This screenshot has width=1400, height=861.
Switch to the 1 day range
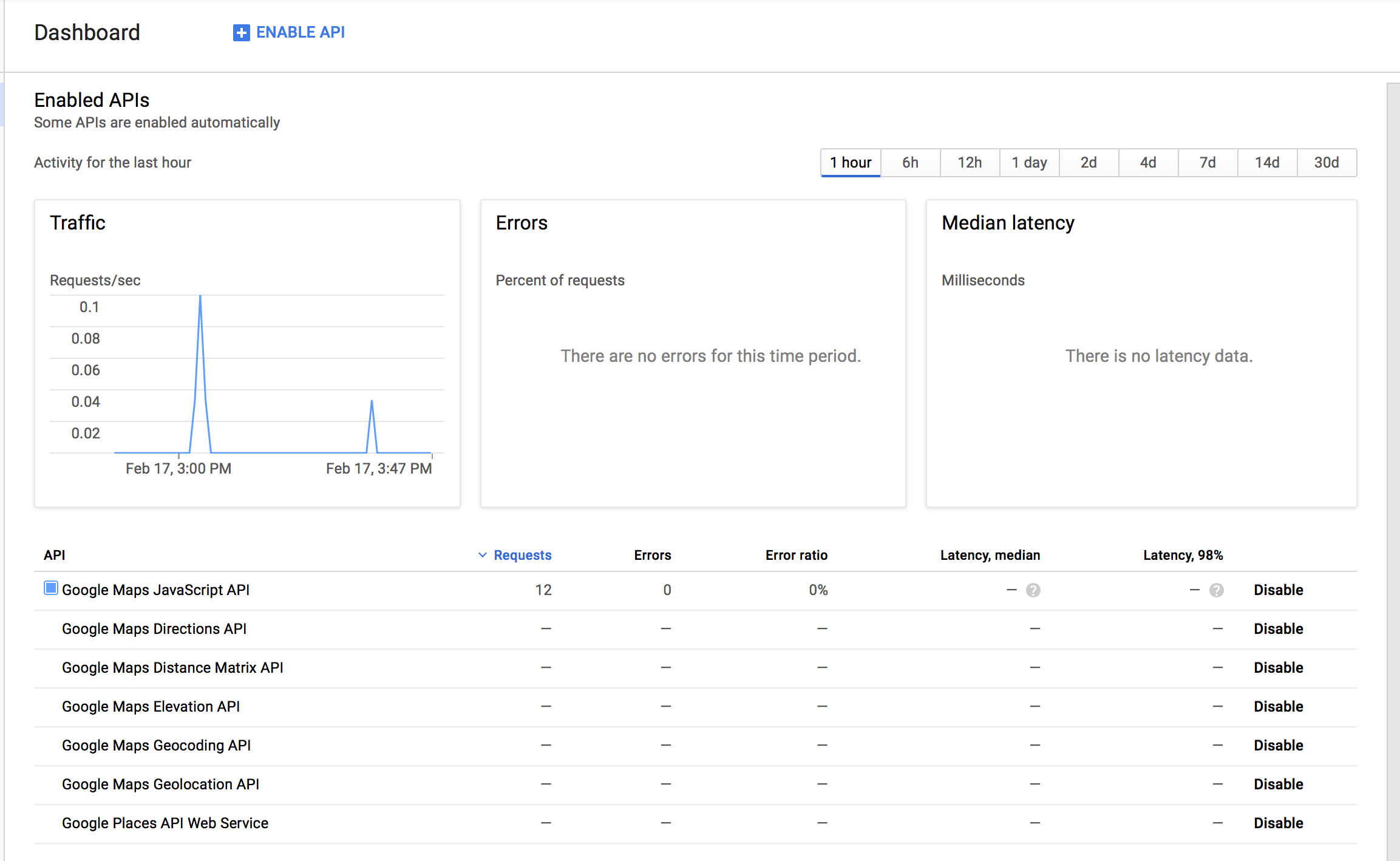tap(1028, 163)
